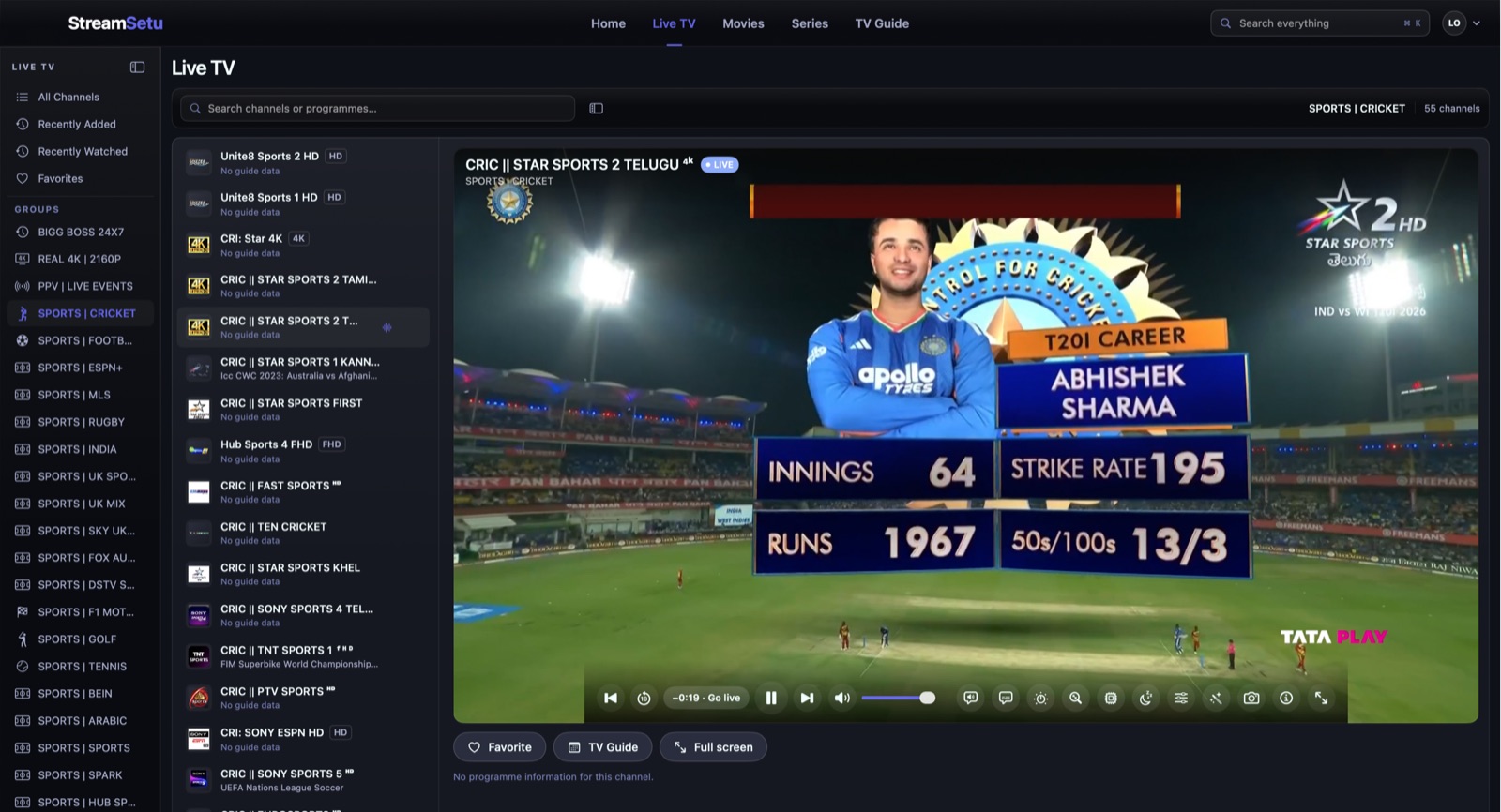Screen dimensions: 1501x812
Task: Switch to the Movies tab
Action: [743, 23]
